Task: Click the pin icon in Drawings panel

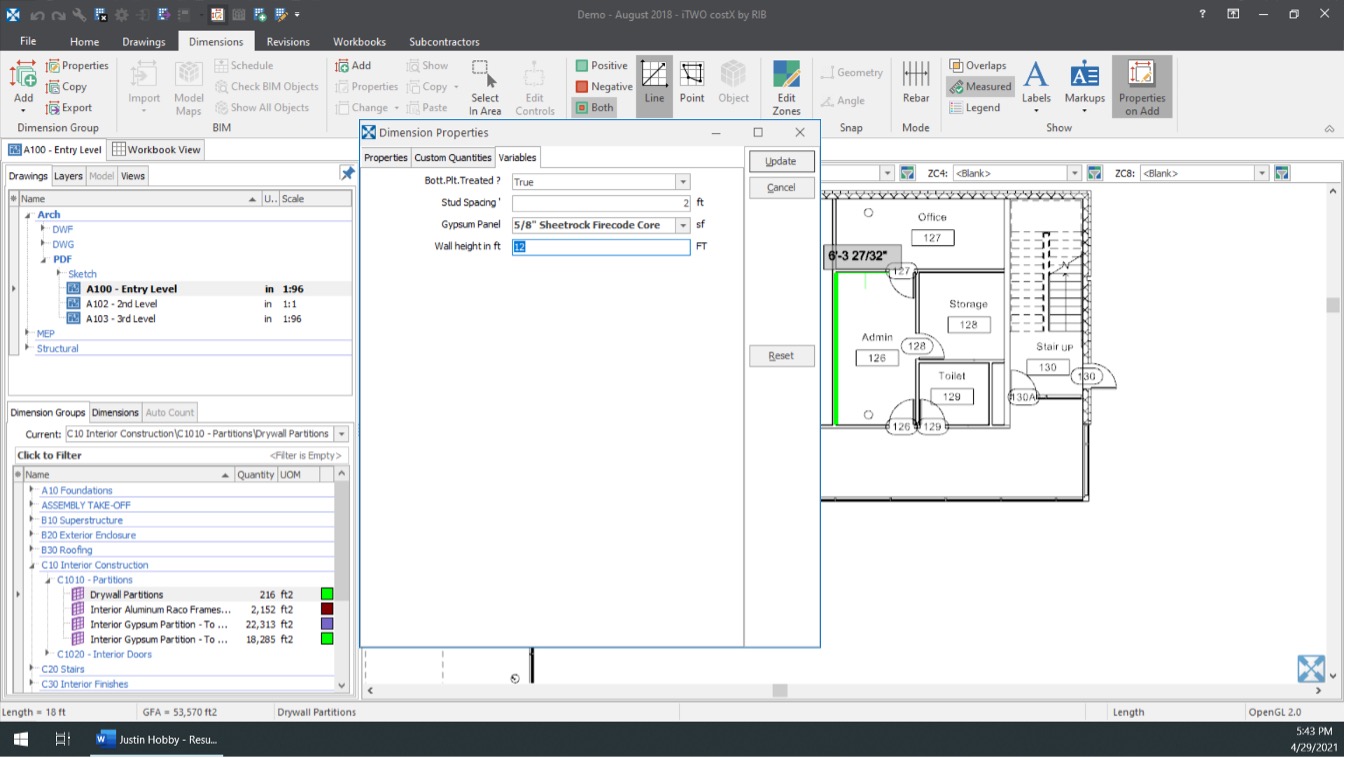Action: coord(347,174)
